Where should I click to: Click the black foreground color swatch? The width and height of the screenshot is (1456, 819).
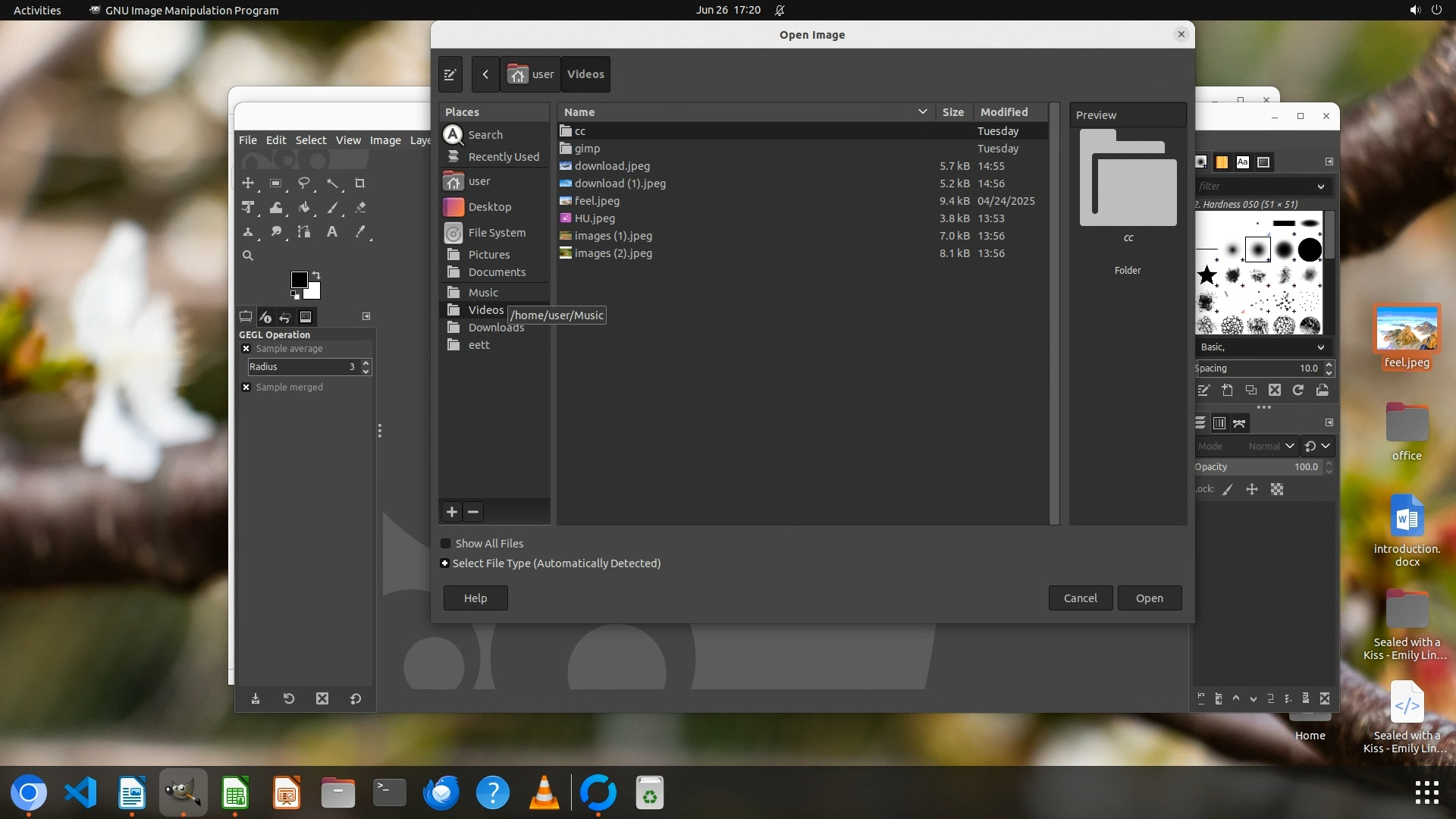[299, 280]
